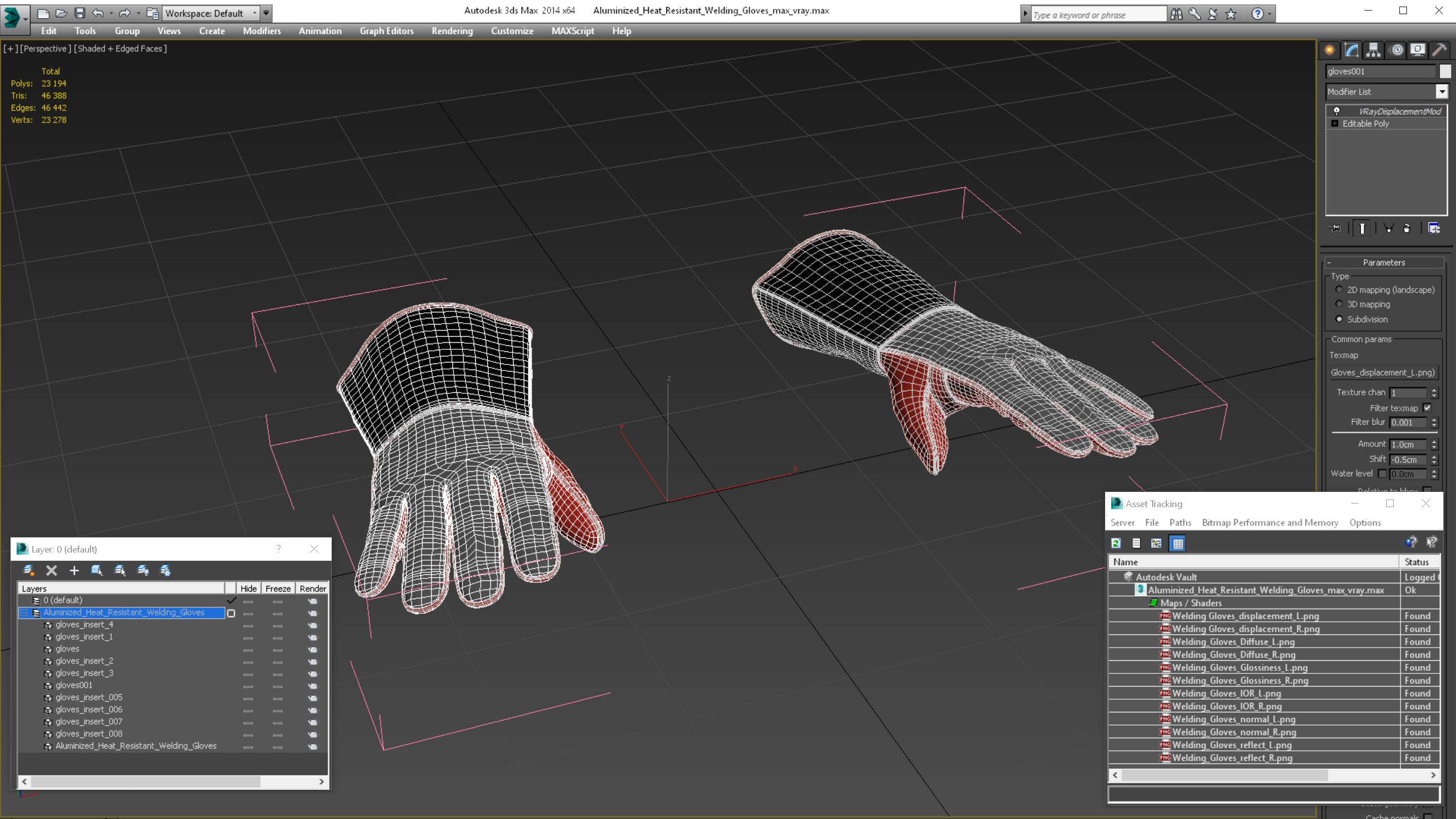Open redo history dropdown arrow
The height and width of the screenshot is (819, 1456).
pos(139,13)
